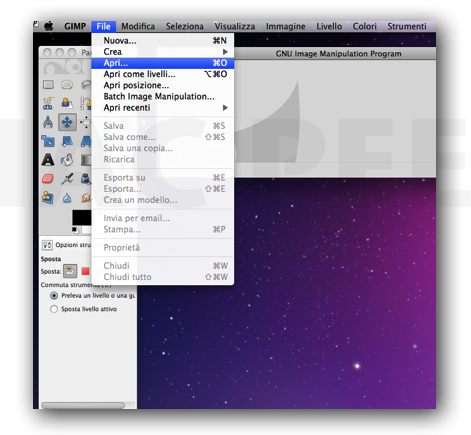
Task: Select the Foreground Select tool
Action: [x=67, y=103]
